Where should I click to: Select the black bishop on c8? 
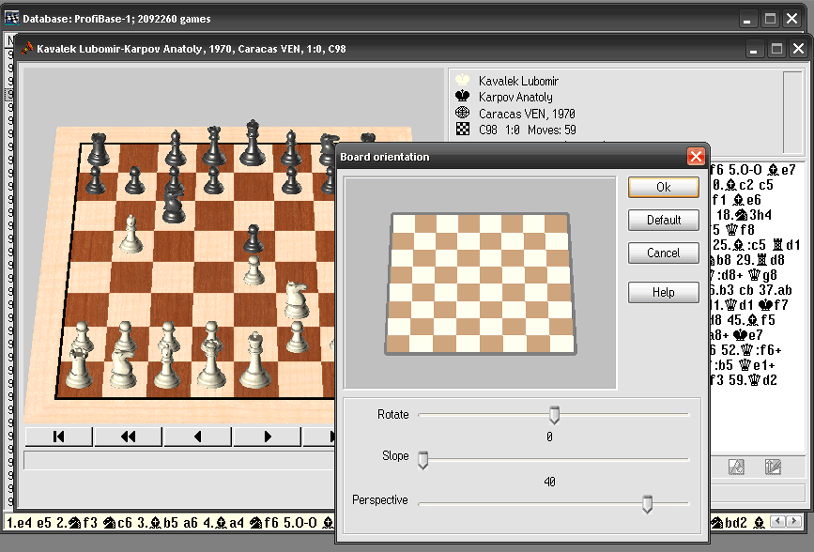click(x=175, y=148)
